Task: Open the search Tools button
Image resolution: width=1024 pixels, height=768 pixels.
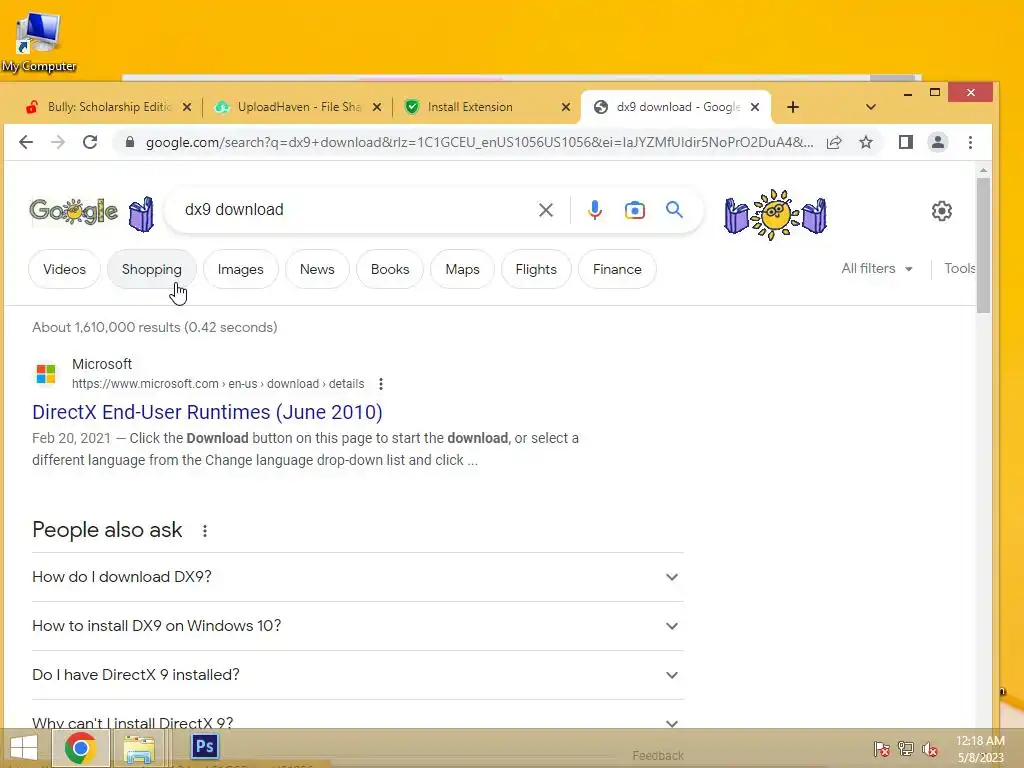Action: coord(959,268)
